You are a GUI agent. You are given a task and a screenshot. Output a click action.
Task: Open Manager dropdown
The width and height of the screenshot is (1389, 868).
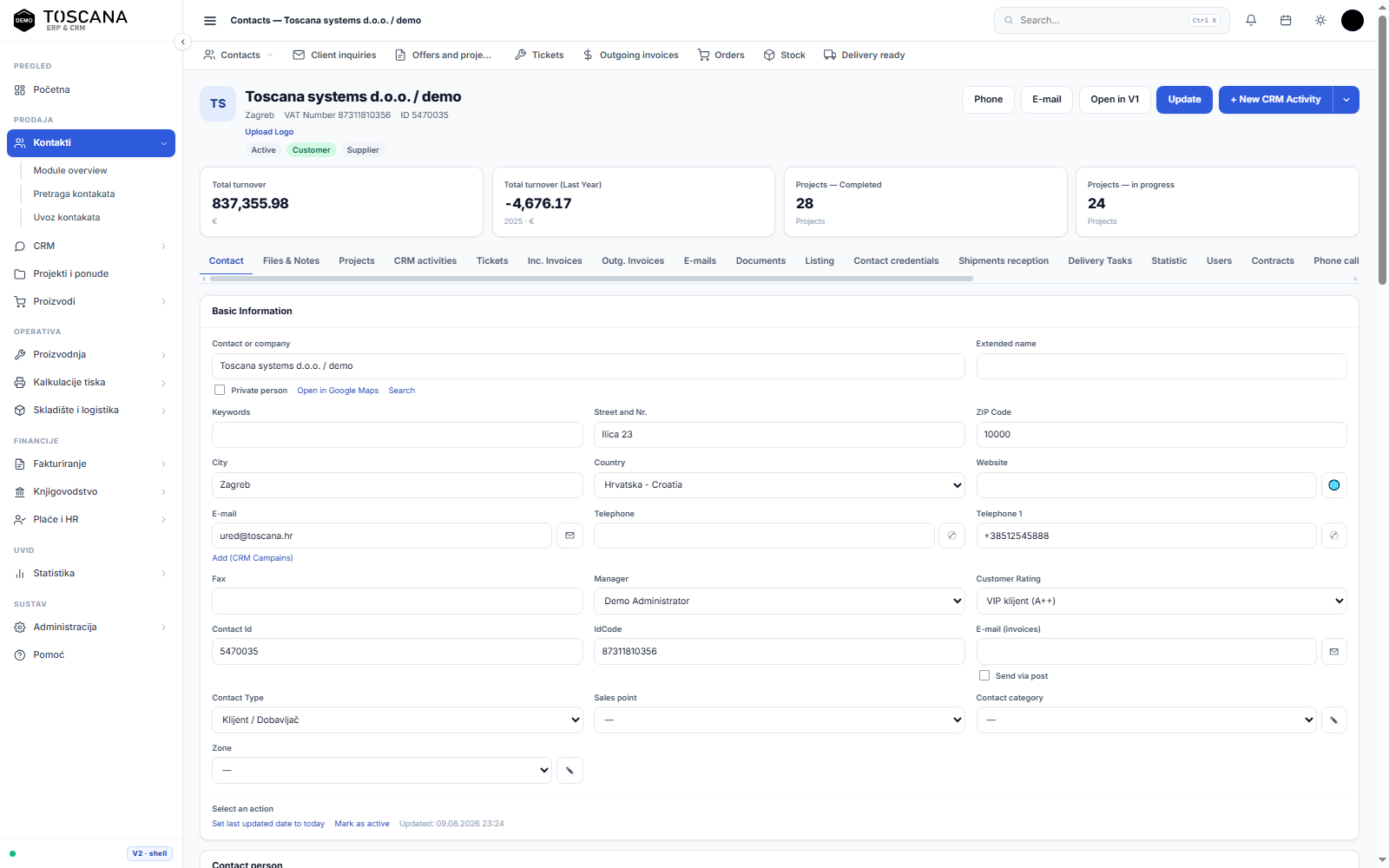point(780,601)
